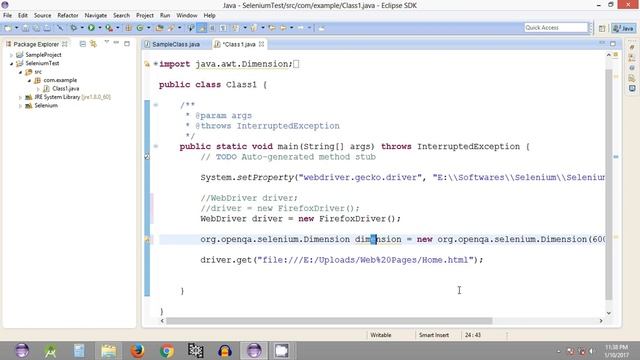Open dropdown arrow beside Run icon

coord(100,28)
